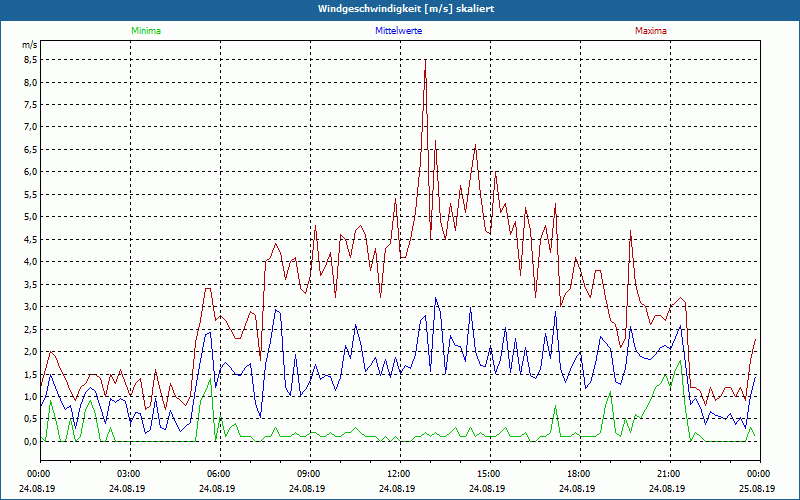
Task: Click the 1,5 y-axis value
Action: point(31,374)
